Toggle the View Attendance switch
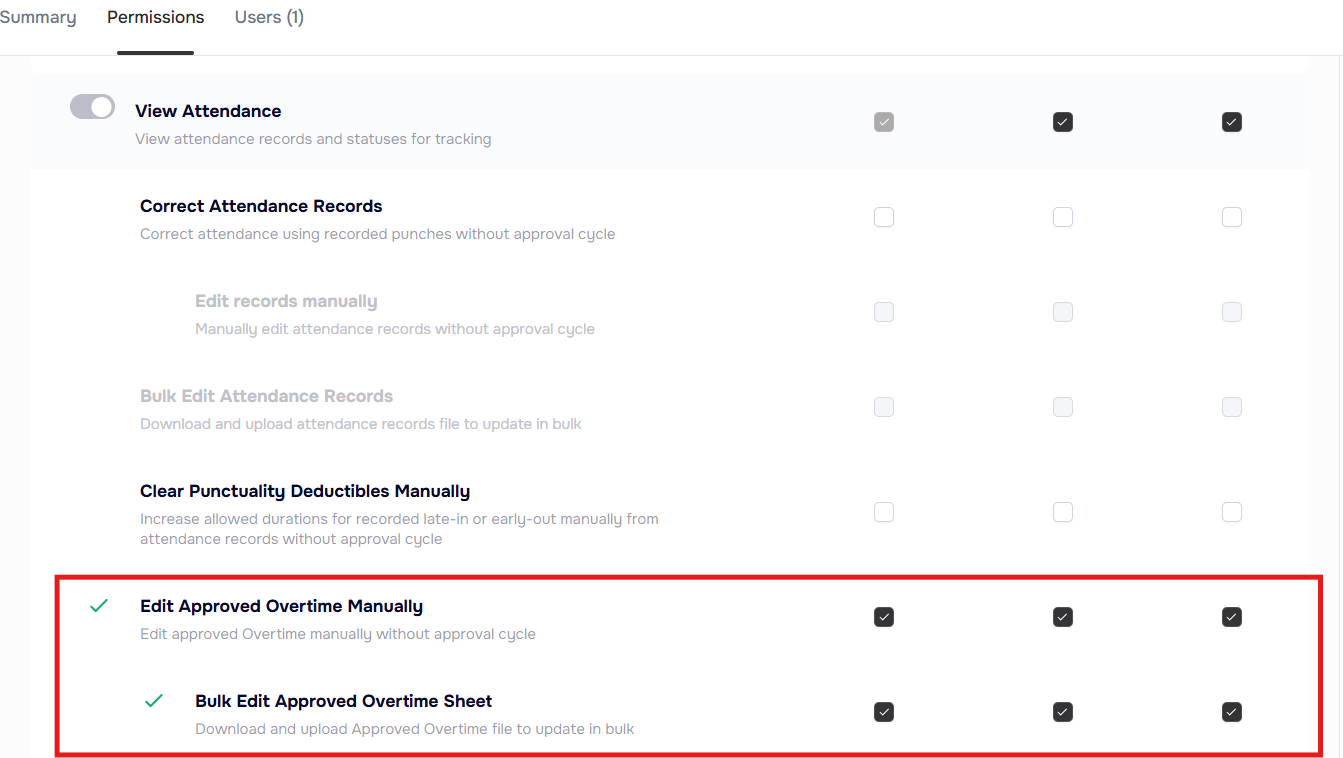Screen dimensions: 1343x758 pyautogui.click(x=92, y=107)
